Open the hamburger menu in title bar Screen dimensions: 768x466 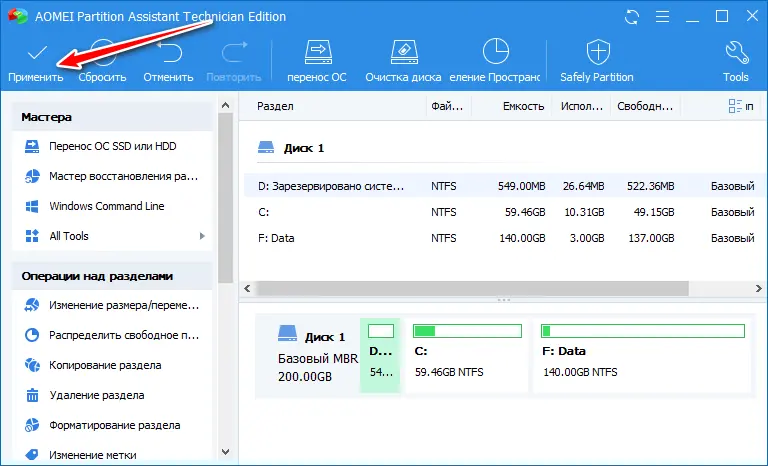coord(663,17)
